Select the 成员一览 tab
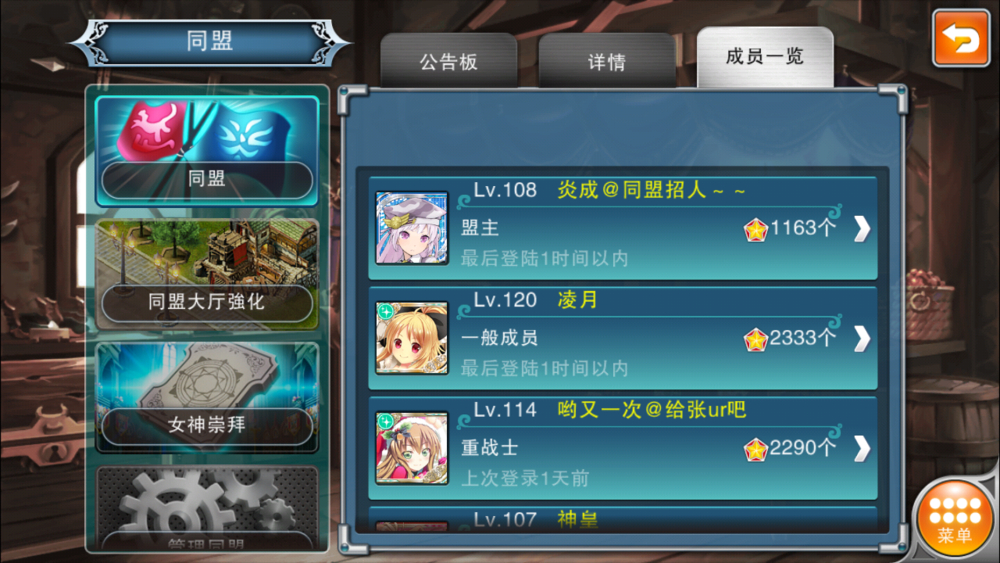The width and height of the screenshot is (1000, 563). point(765,57)
